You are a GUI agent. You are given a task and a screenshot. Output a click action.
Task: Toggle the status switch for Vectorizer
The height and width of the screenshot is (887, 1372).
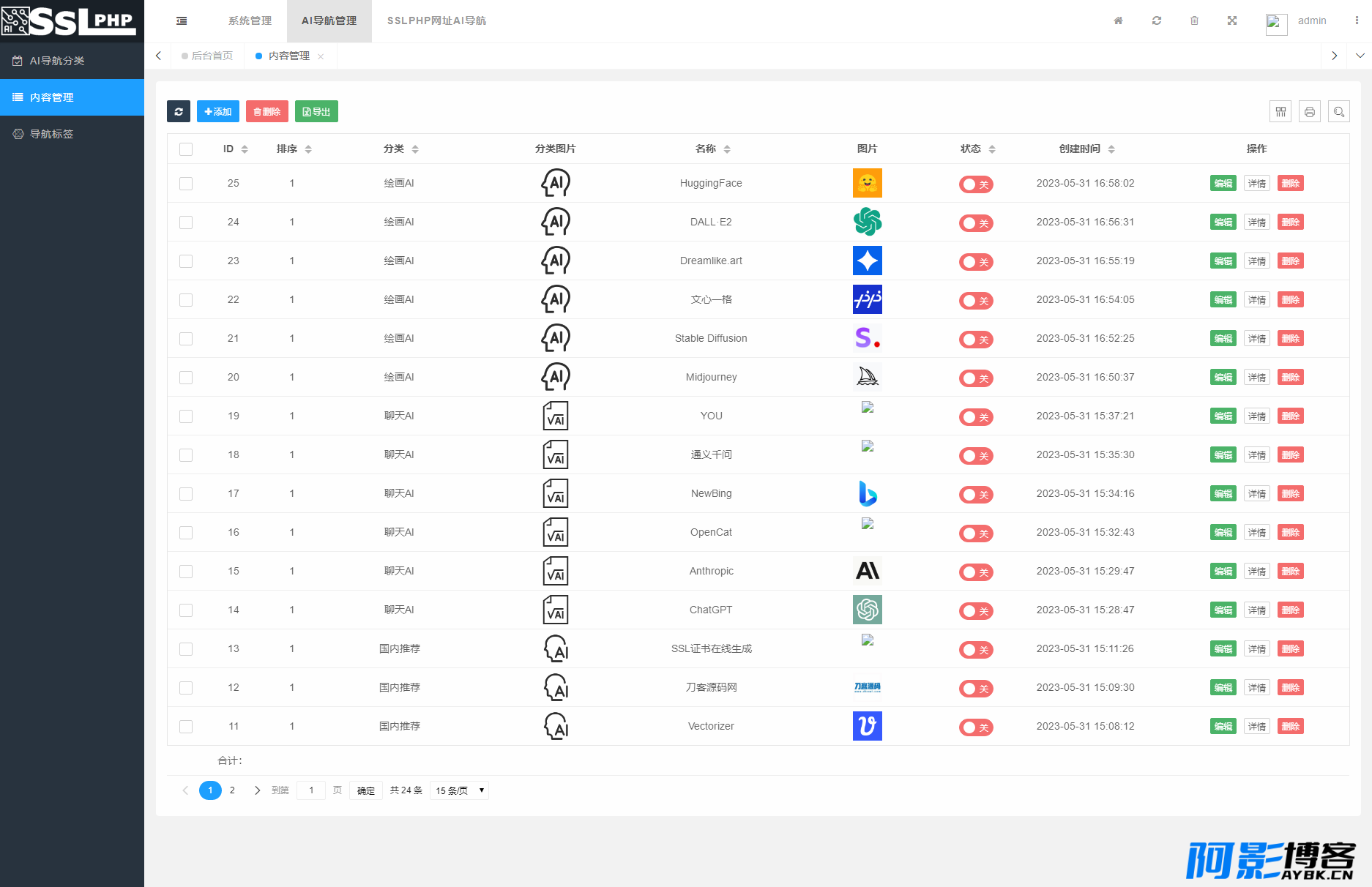(976, 727)
